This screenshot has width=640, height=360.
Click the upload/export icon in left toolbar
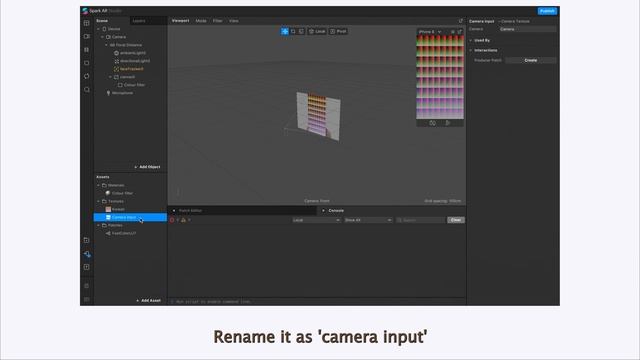tap(87, 267)
